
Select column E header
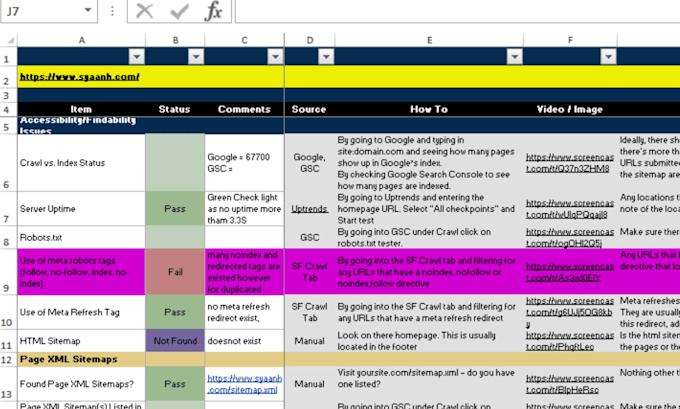(x=429, y=40)
